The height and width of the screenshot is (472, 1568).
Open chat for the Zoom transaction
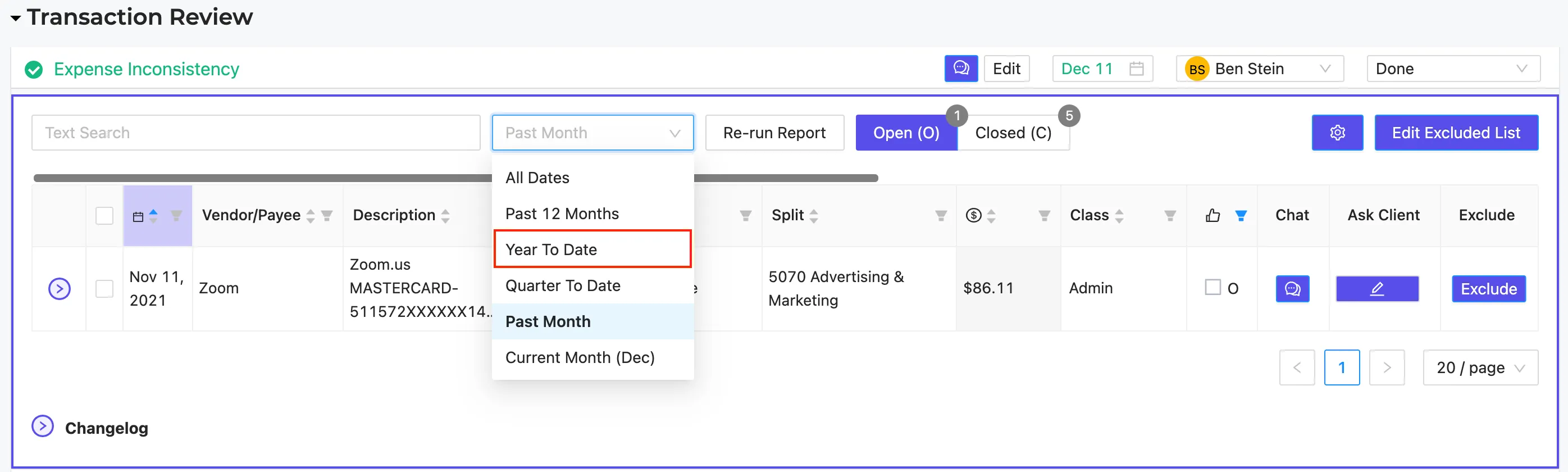(1292, 289)
